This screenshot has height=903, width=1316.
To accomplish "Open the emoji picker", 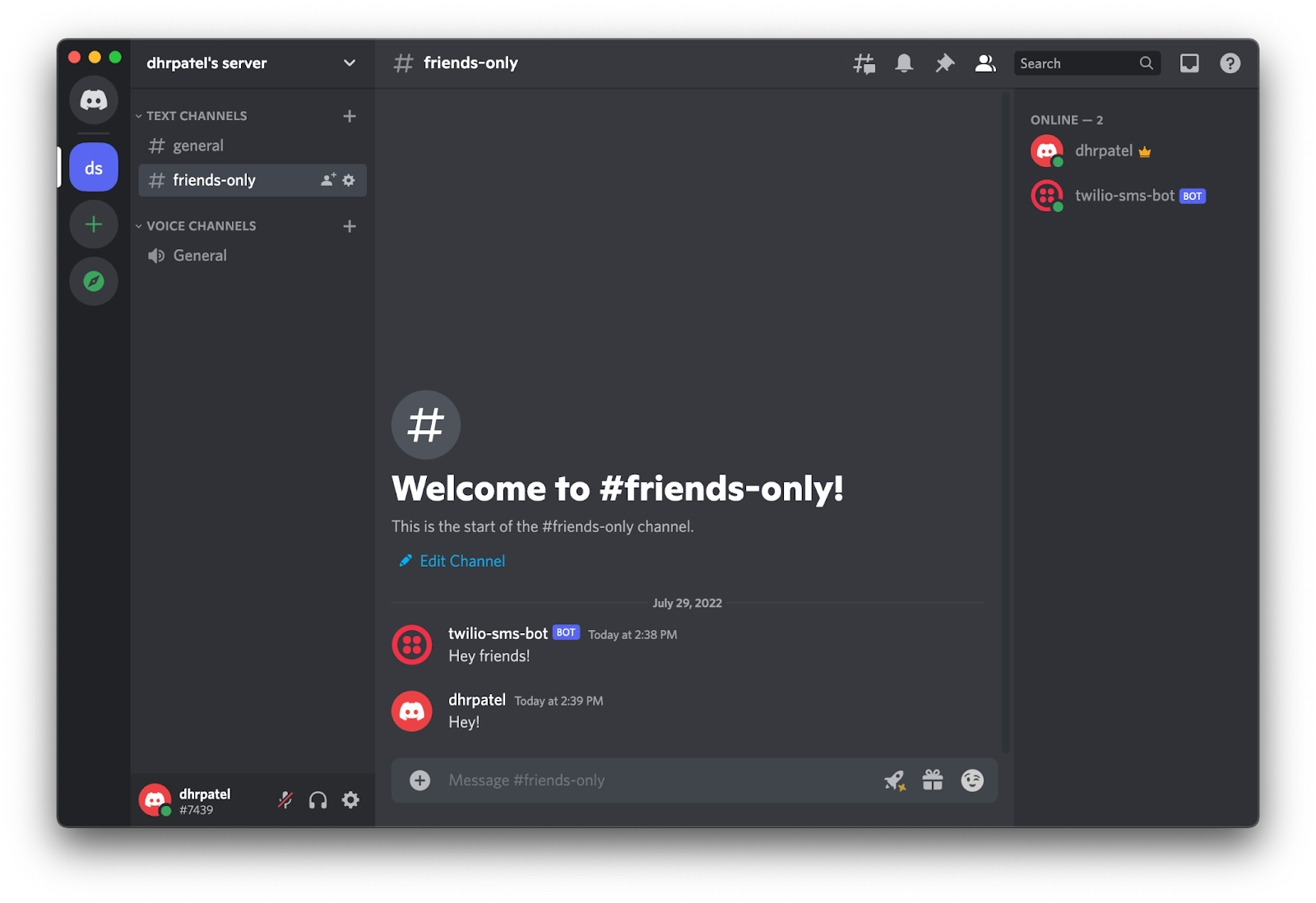I will (x=972, y=780).
